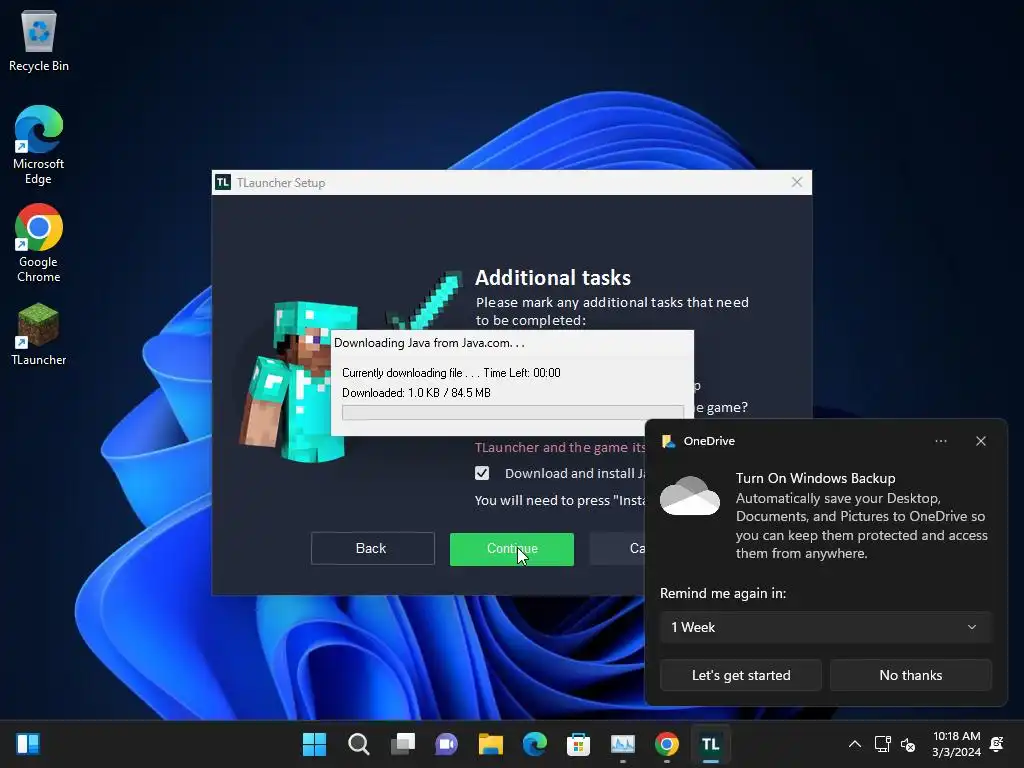Screen dimensions: 1024x768
Task: Click the Additional tasks heading
Action: pos(552,278)
